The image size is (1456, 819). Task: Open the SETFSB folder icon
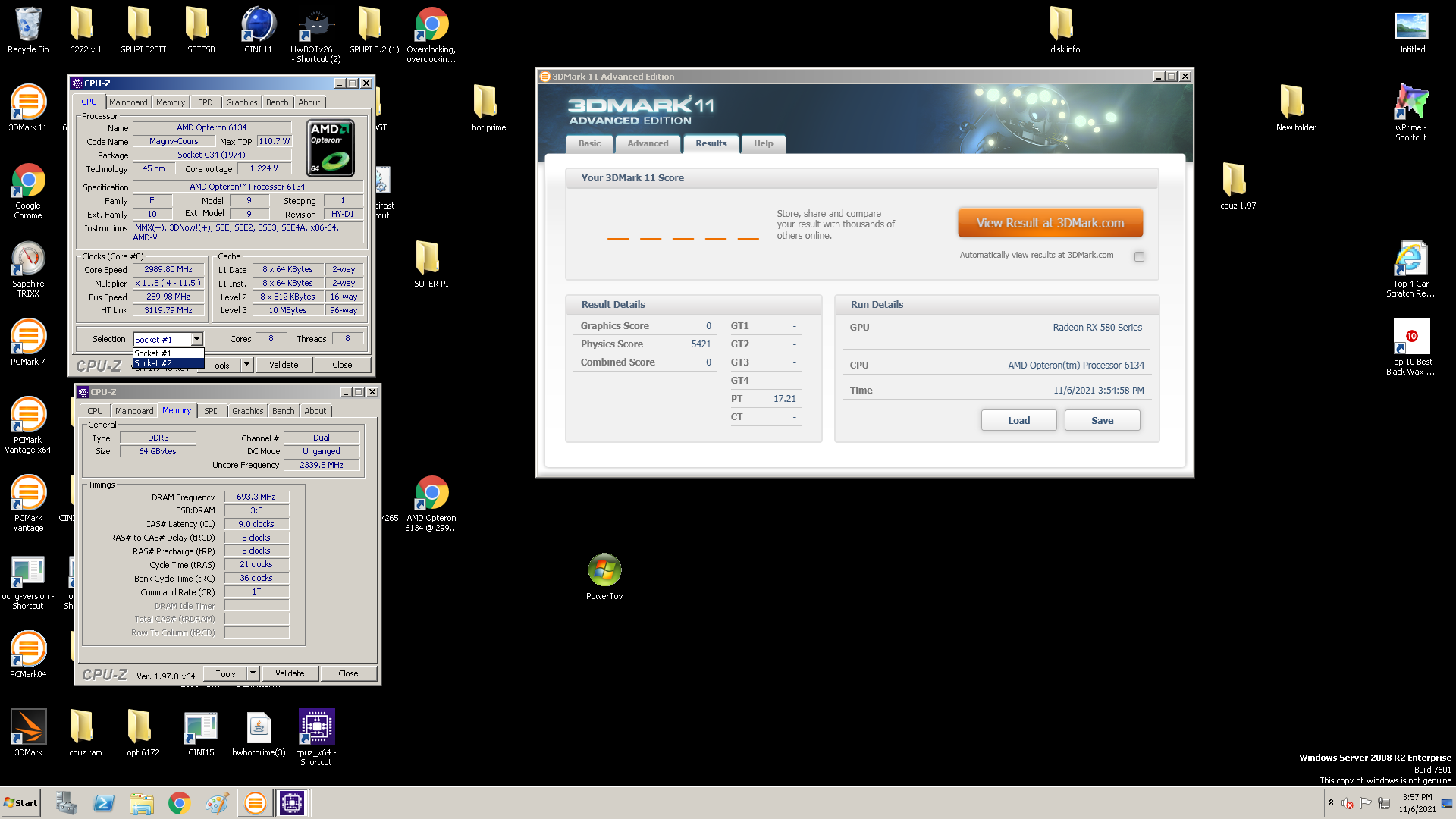201,30
